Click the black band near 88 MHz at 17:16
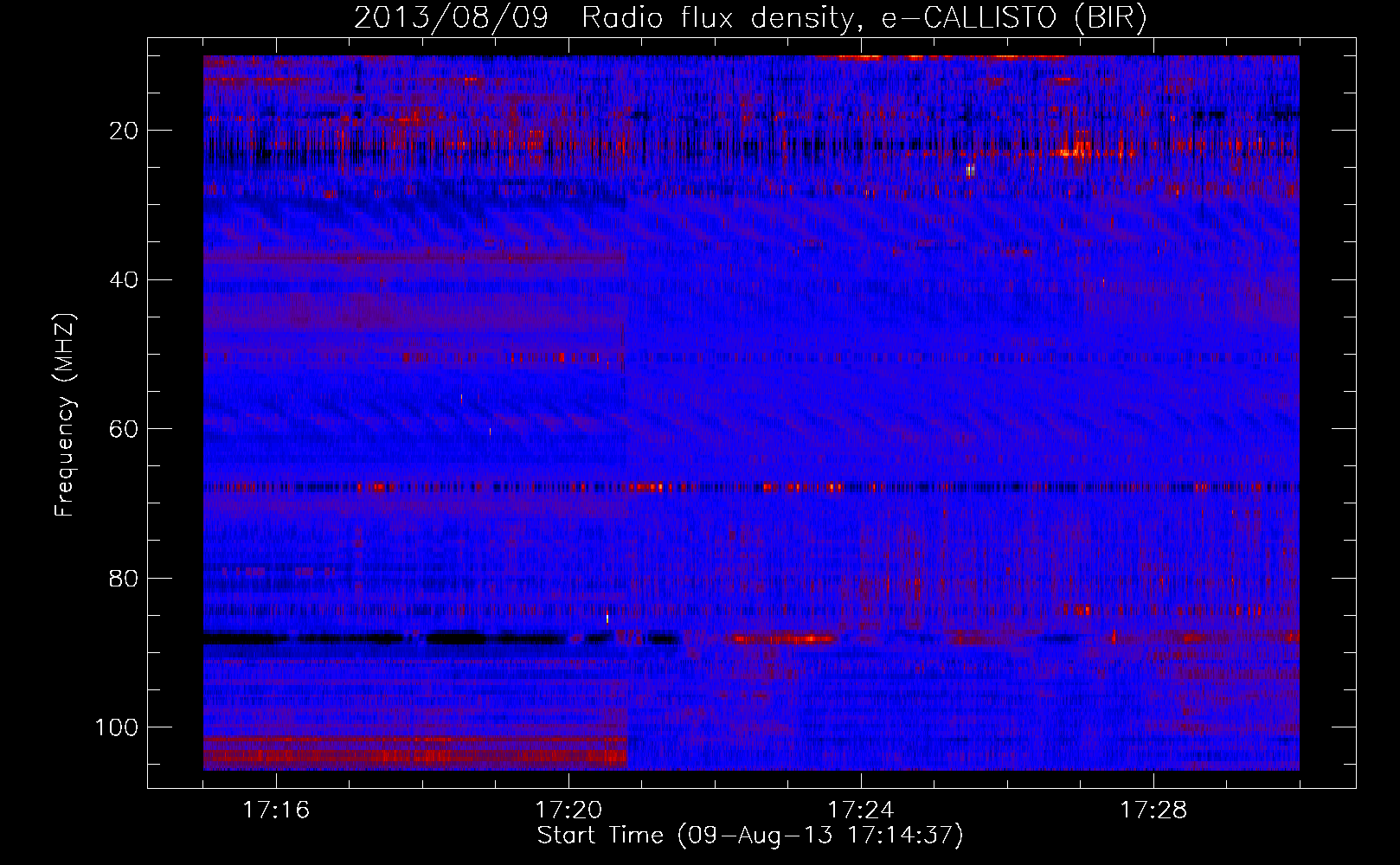The width and height of the screenshot is (1400, 865). pos(244,639)
